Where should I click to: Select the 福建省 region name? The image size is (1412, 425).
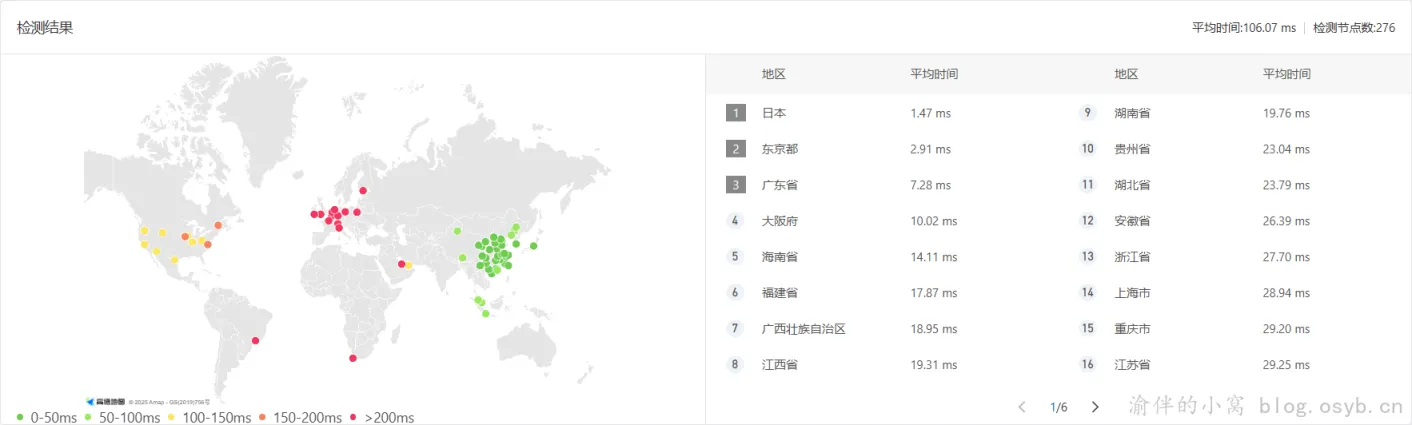(780, 293)
